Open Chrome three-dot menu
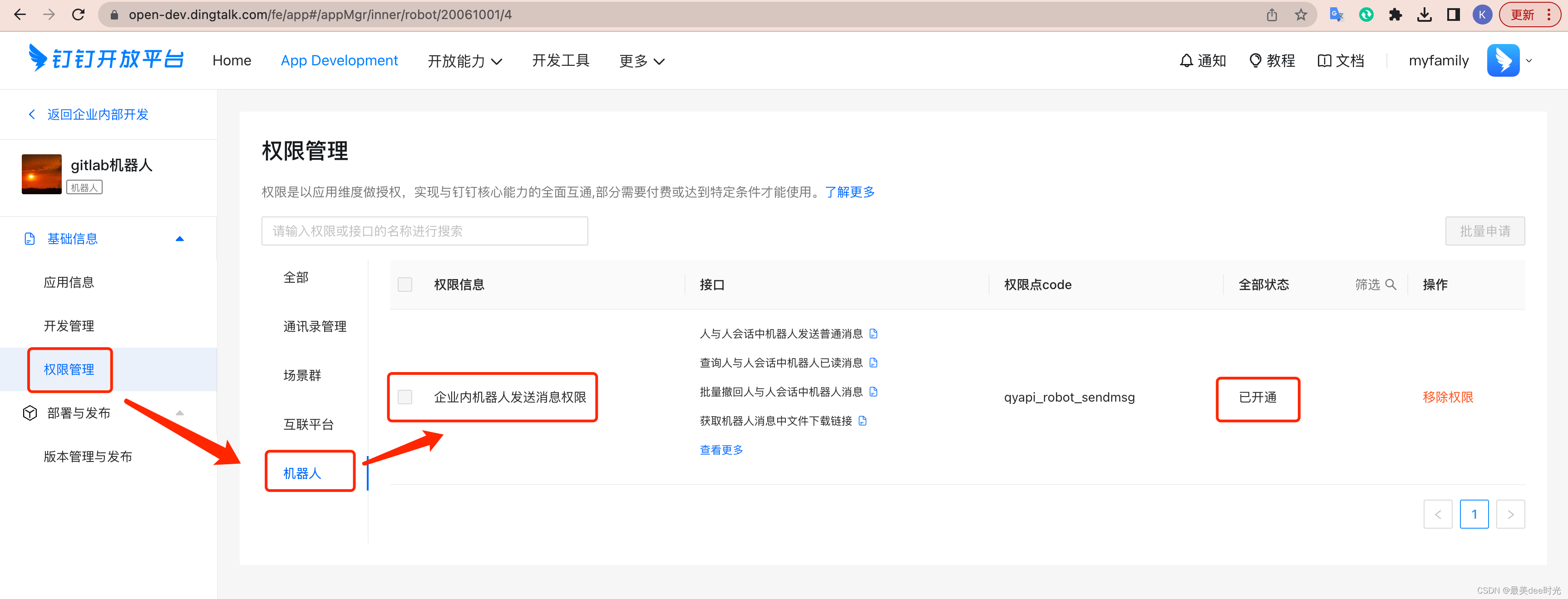The height and width of the screenshot is (599, 1568). [x=1548, y=15]
